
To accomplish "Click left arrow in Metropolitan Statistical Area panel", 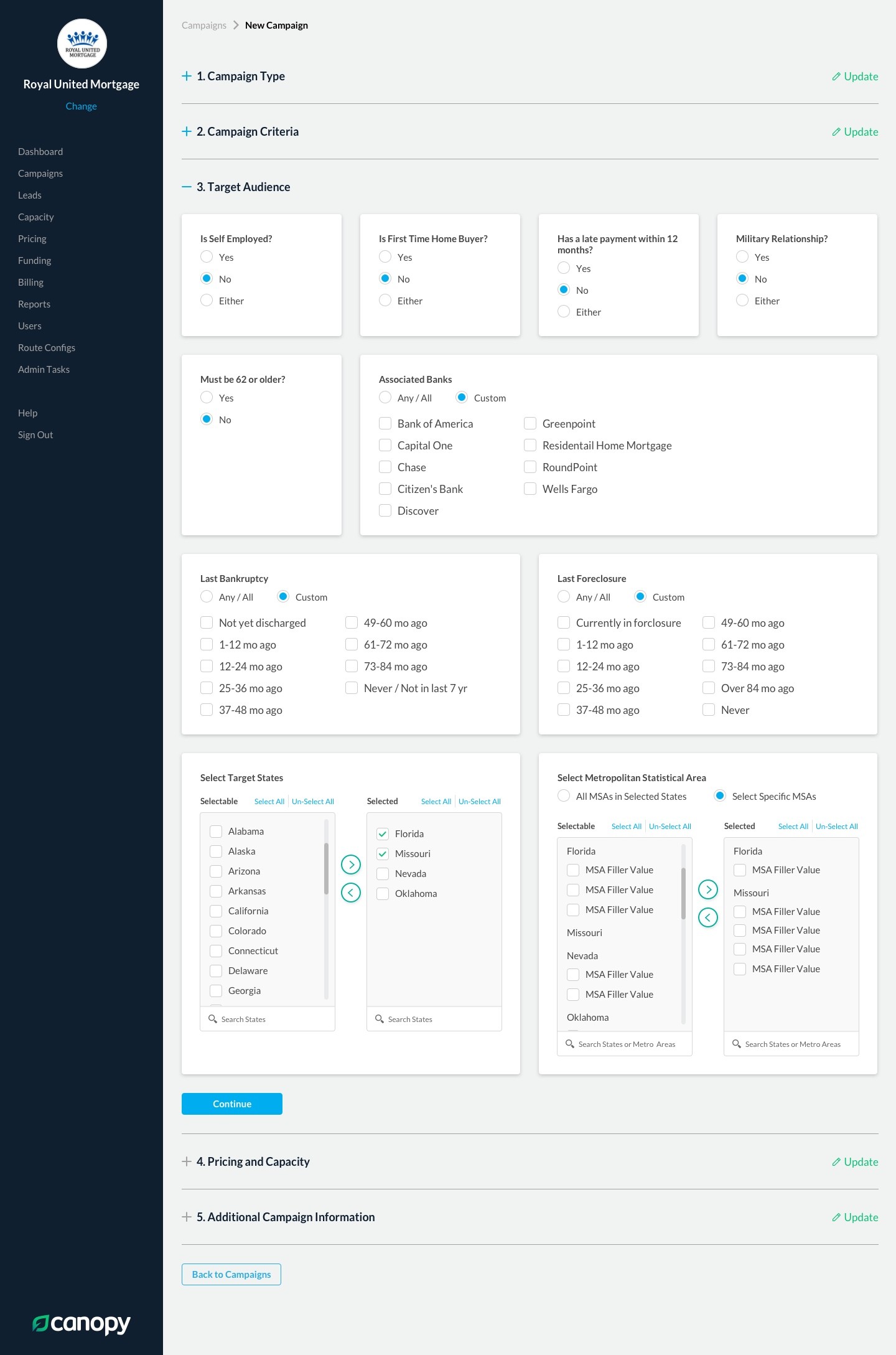I will pos(708,917).
